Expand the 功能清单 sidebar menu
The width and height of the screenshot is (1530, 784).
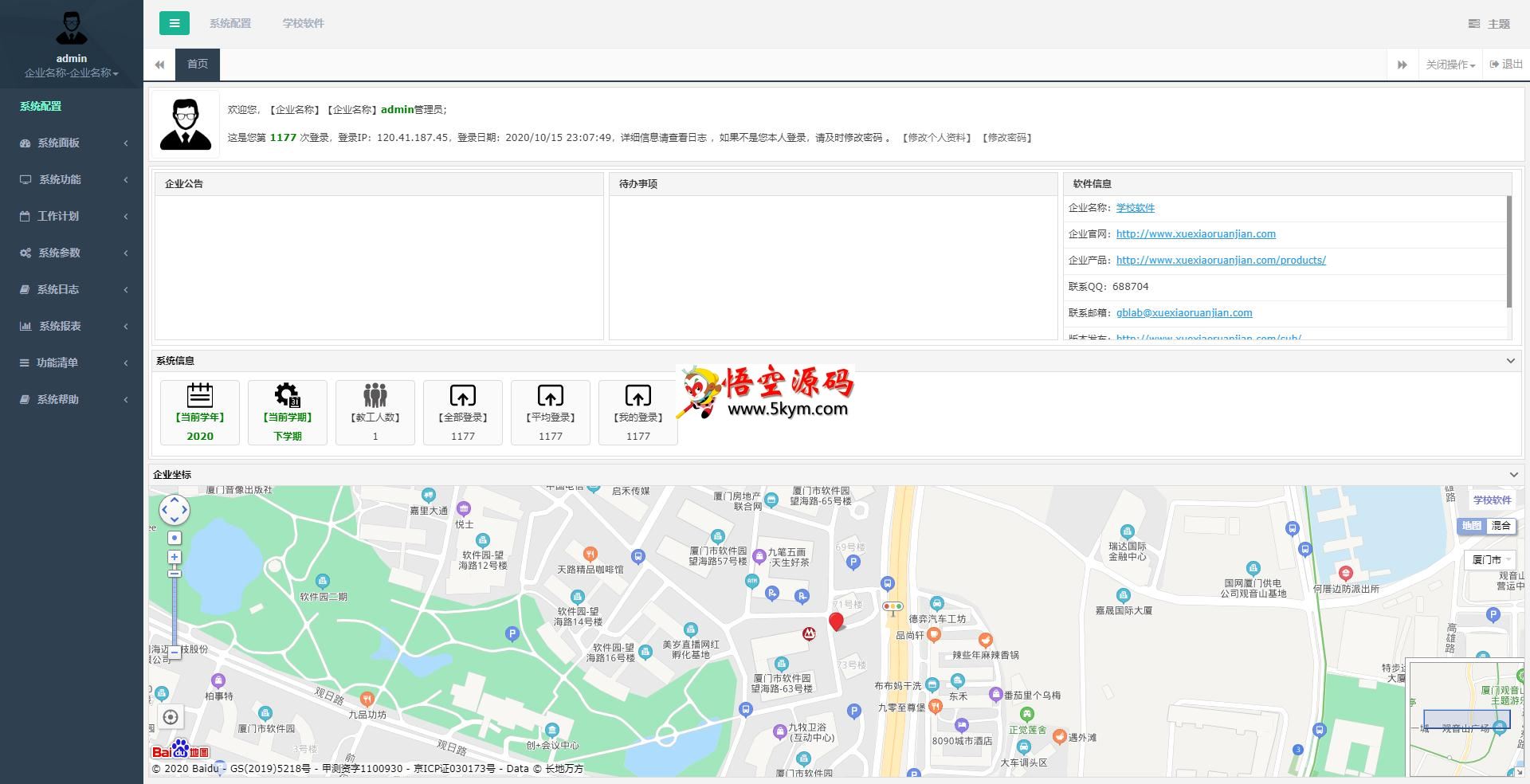click(72, 363)
